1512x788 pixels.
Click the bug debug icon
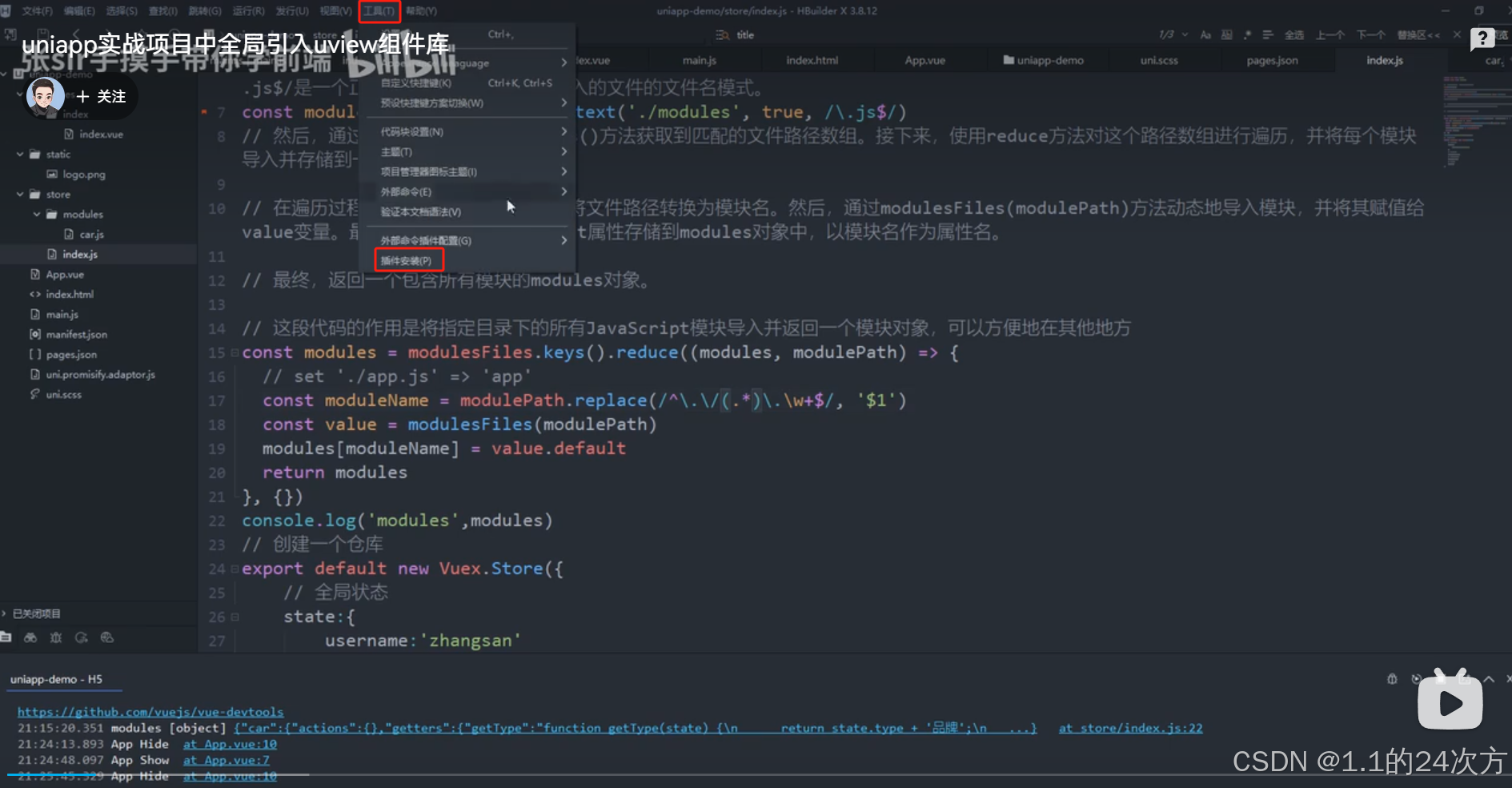56,637
